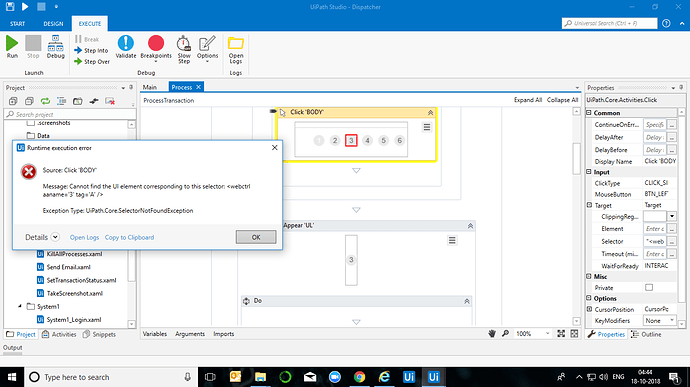Open the Arguments panel tab
Image resolution: width=690 pixels, height=387 pixels.
[x=190, y=334]
